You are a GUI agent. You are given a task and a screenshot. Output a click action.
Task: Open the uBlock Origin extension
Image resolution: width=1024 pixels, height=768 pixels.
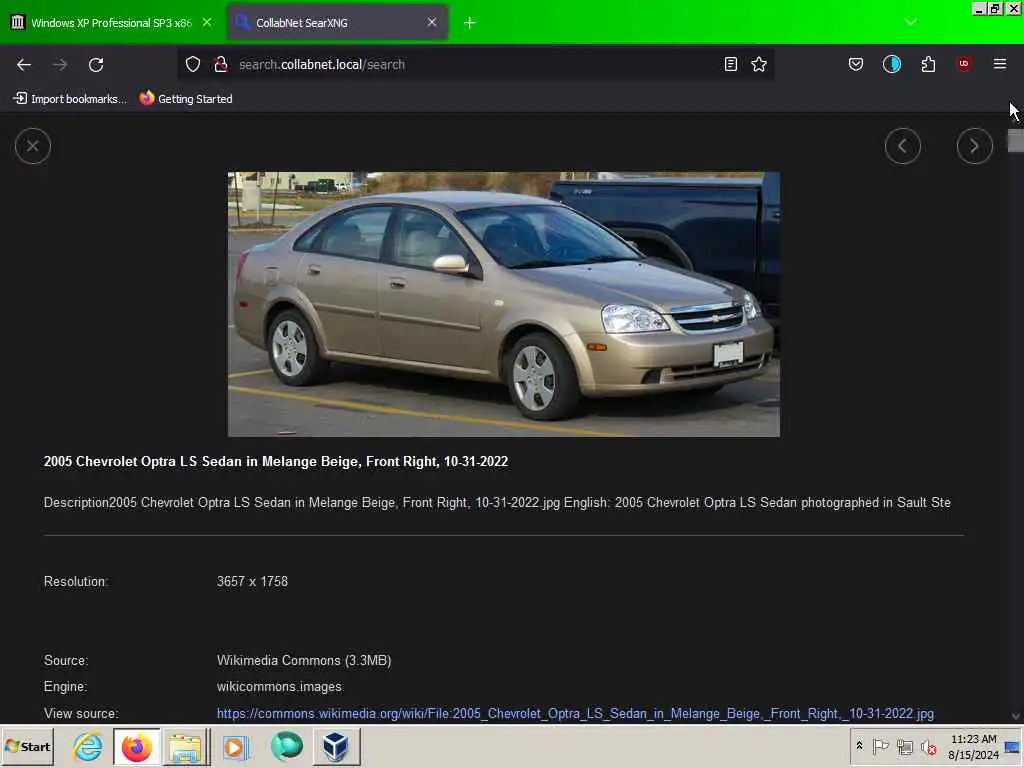point(964,64)
